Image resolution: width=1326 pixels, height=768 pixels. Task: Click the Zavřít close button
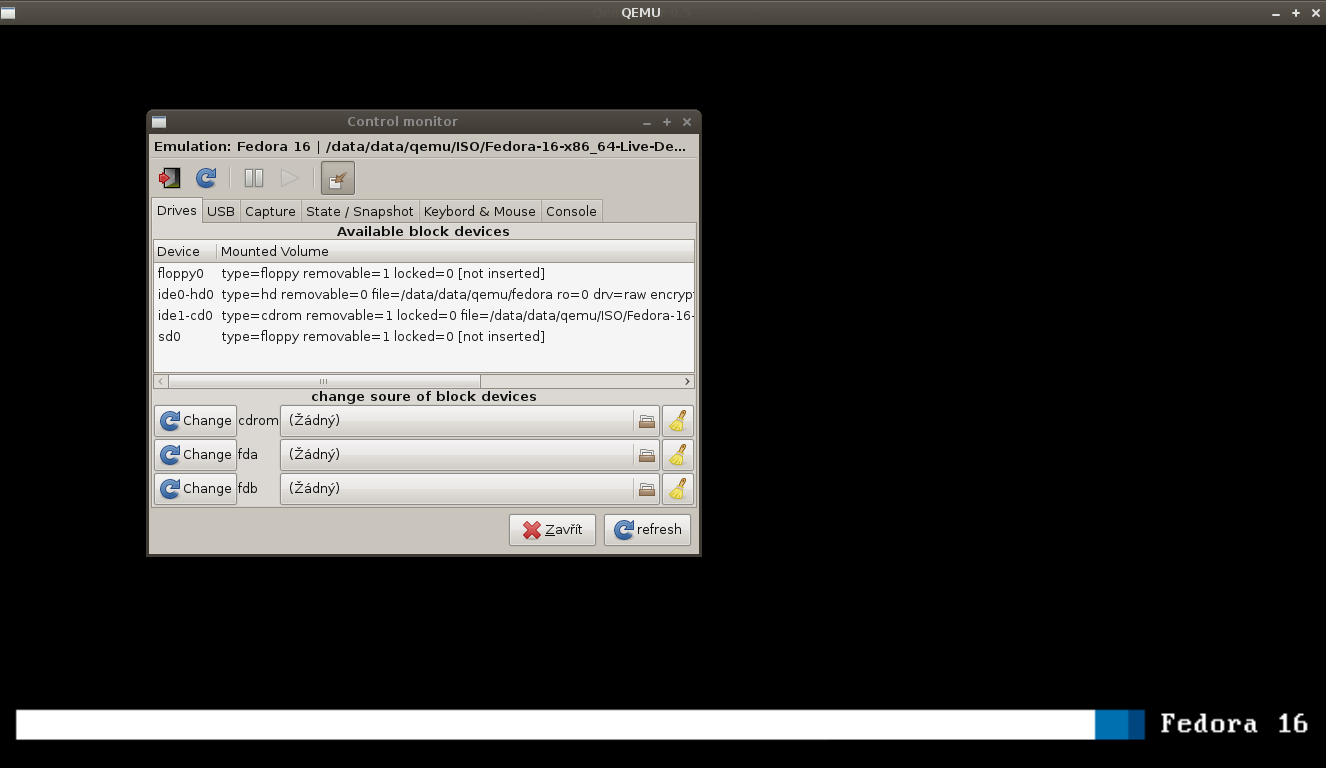tap(552, 530)
